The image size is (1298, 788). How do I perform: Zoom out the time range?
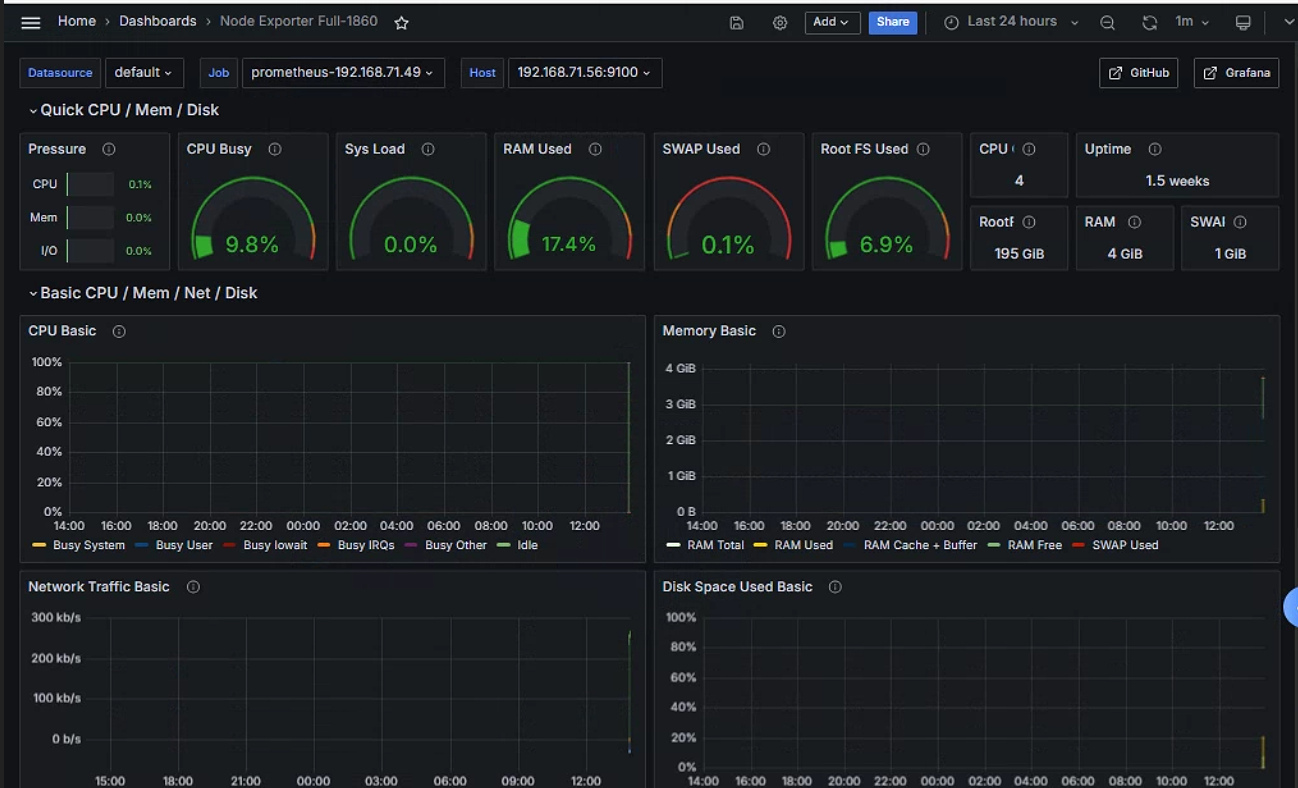coord(1107,22)
